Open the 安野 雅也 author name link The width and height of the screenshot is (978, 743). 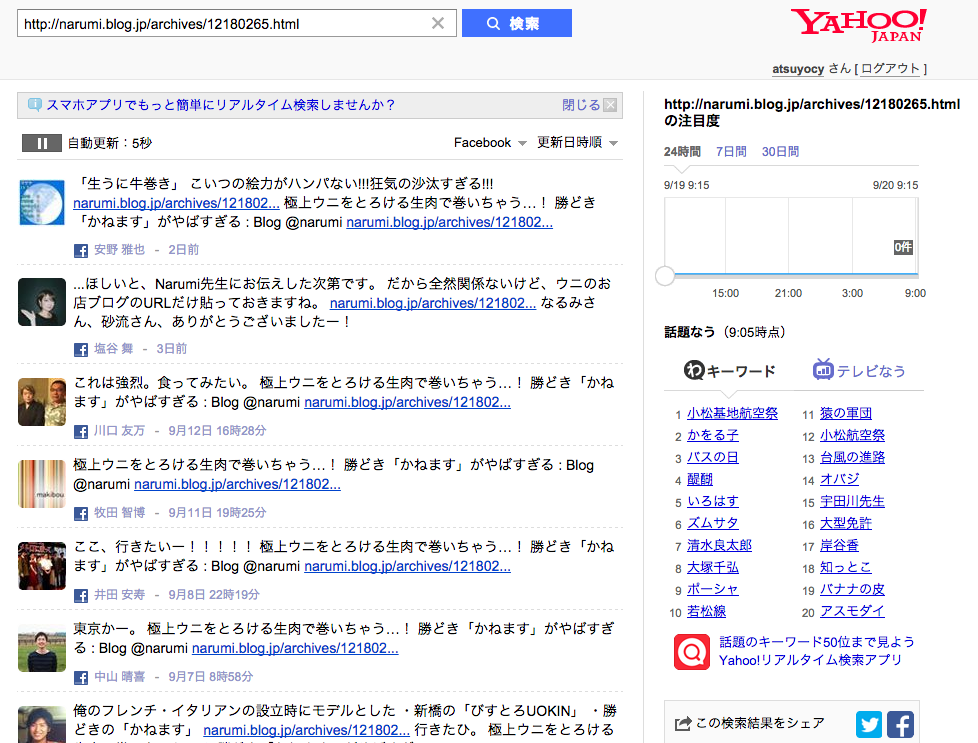(x=119, y=250)
